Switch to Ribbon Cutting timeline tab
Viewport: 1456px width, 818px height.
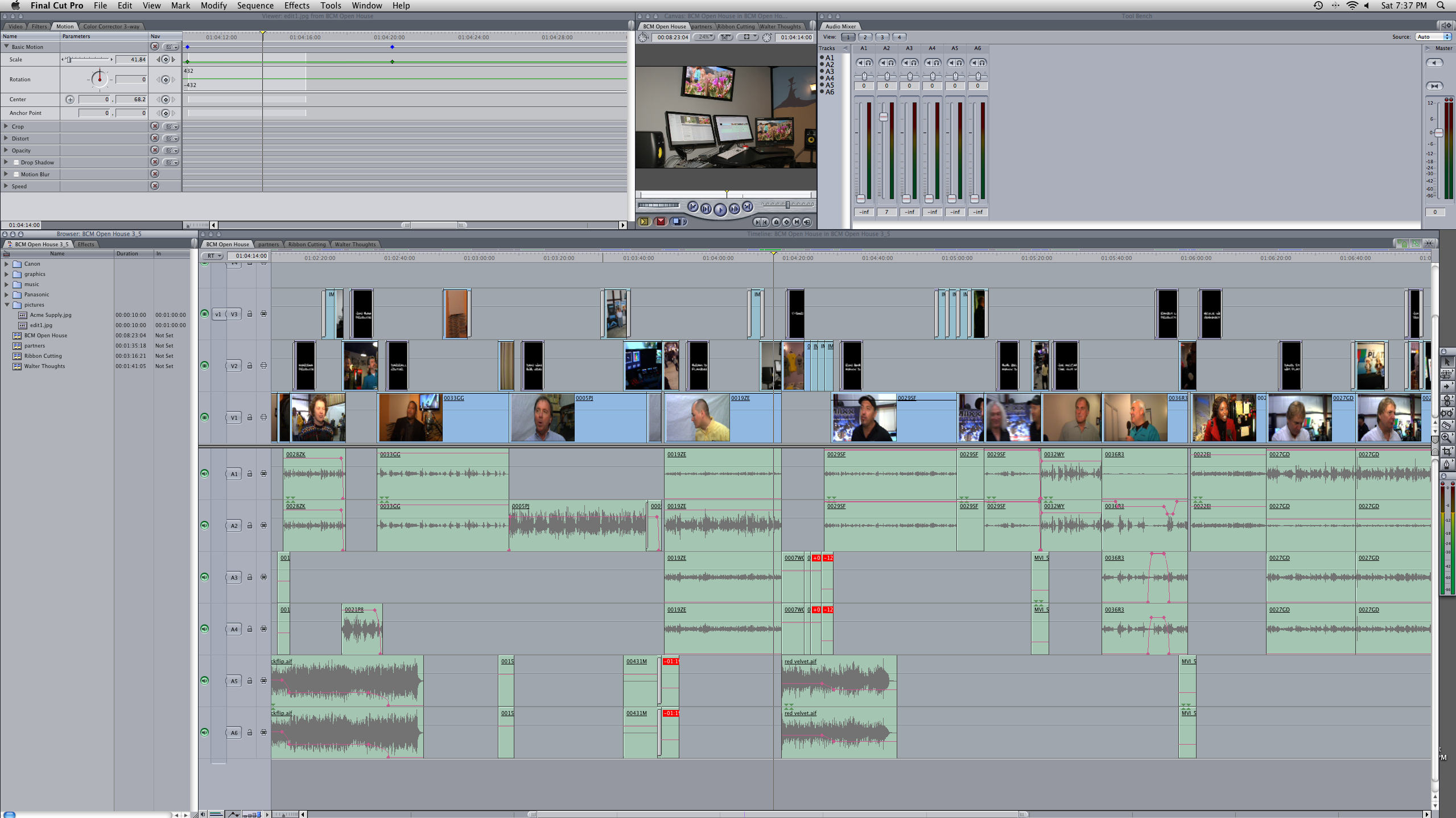click(307, 245)
